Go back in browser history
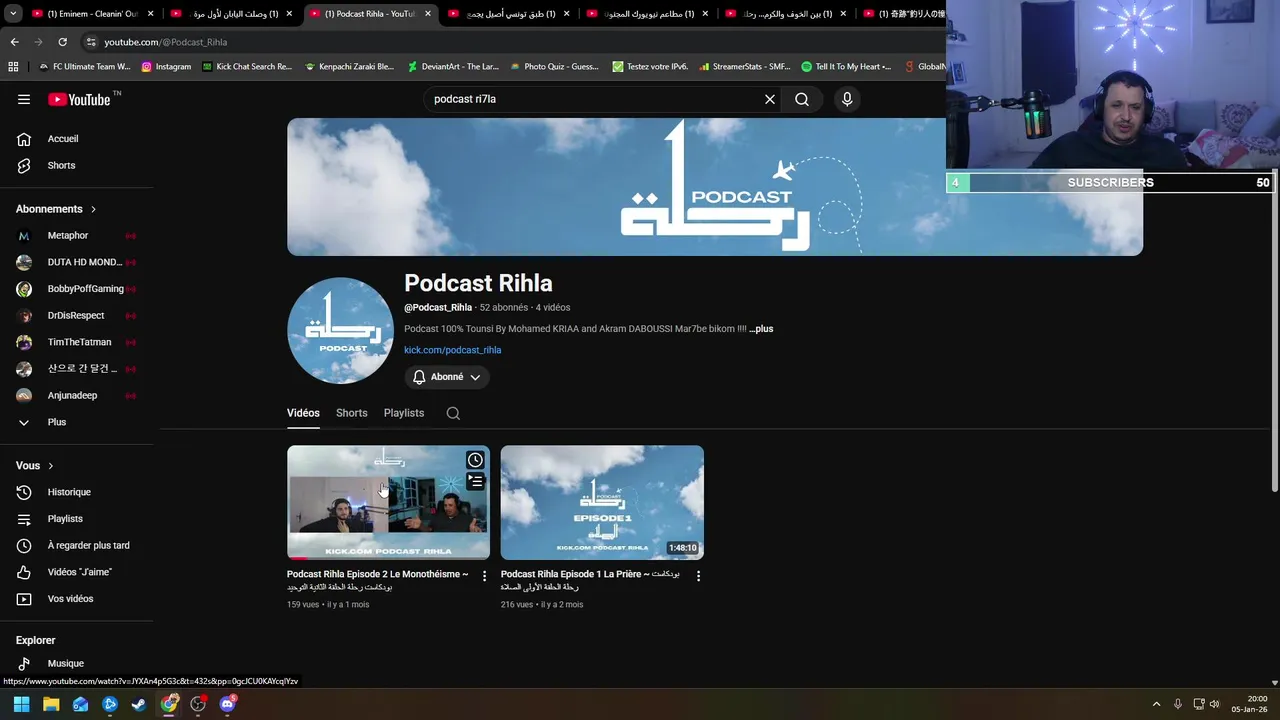The image size is (1280, 720). coord(14,42)
